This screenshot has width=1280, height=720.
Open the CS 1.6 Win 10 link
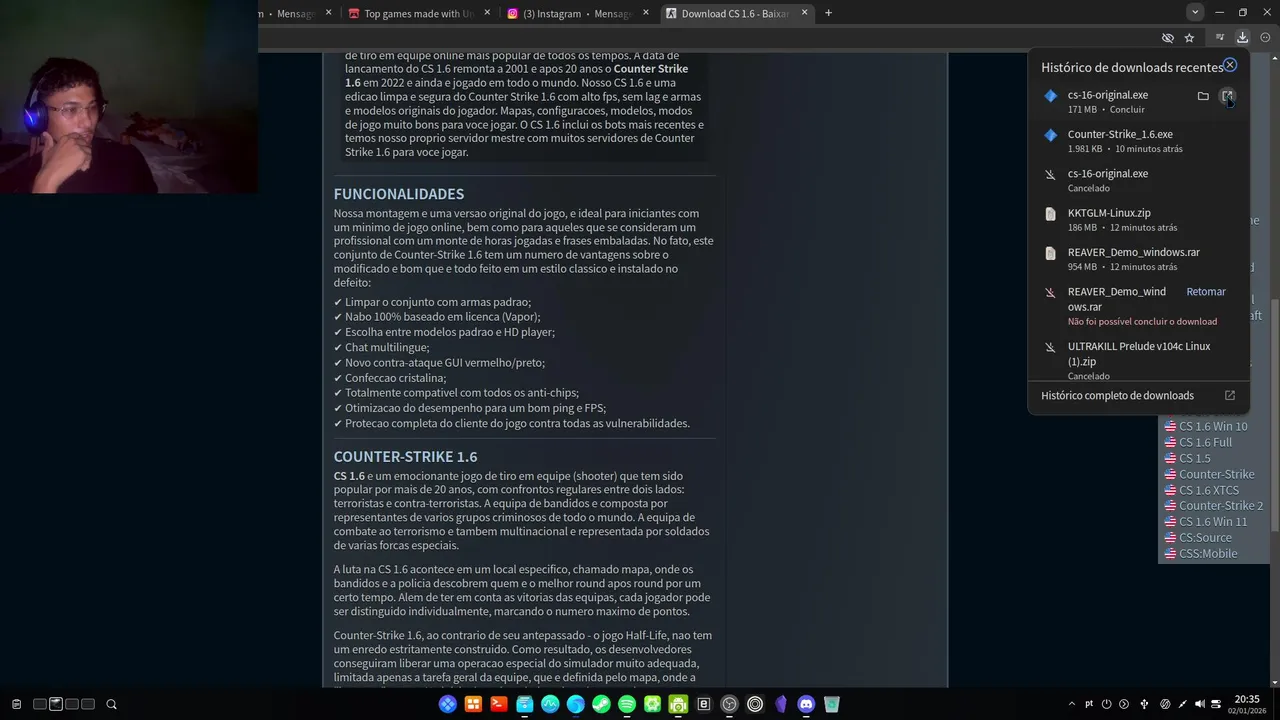pyautogui.click(x=1213, y=426)
